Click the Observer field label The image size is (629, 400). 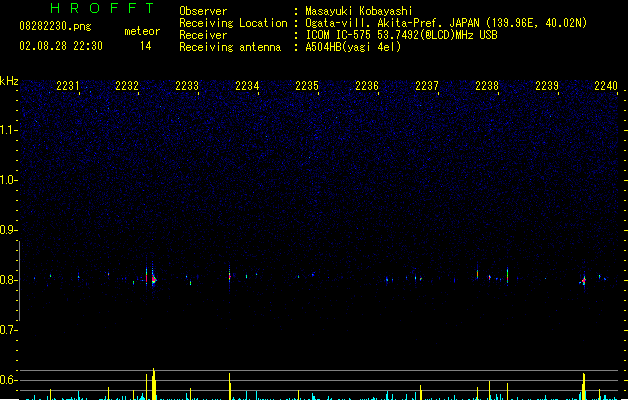pos(203,11)
